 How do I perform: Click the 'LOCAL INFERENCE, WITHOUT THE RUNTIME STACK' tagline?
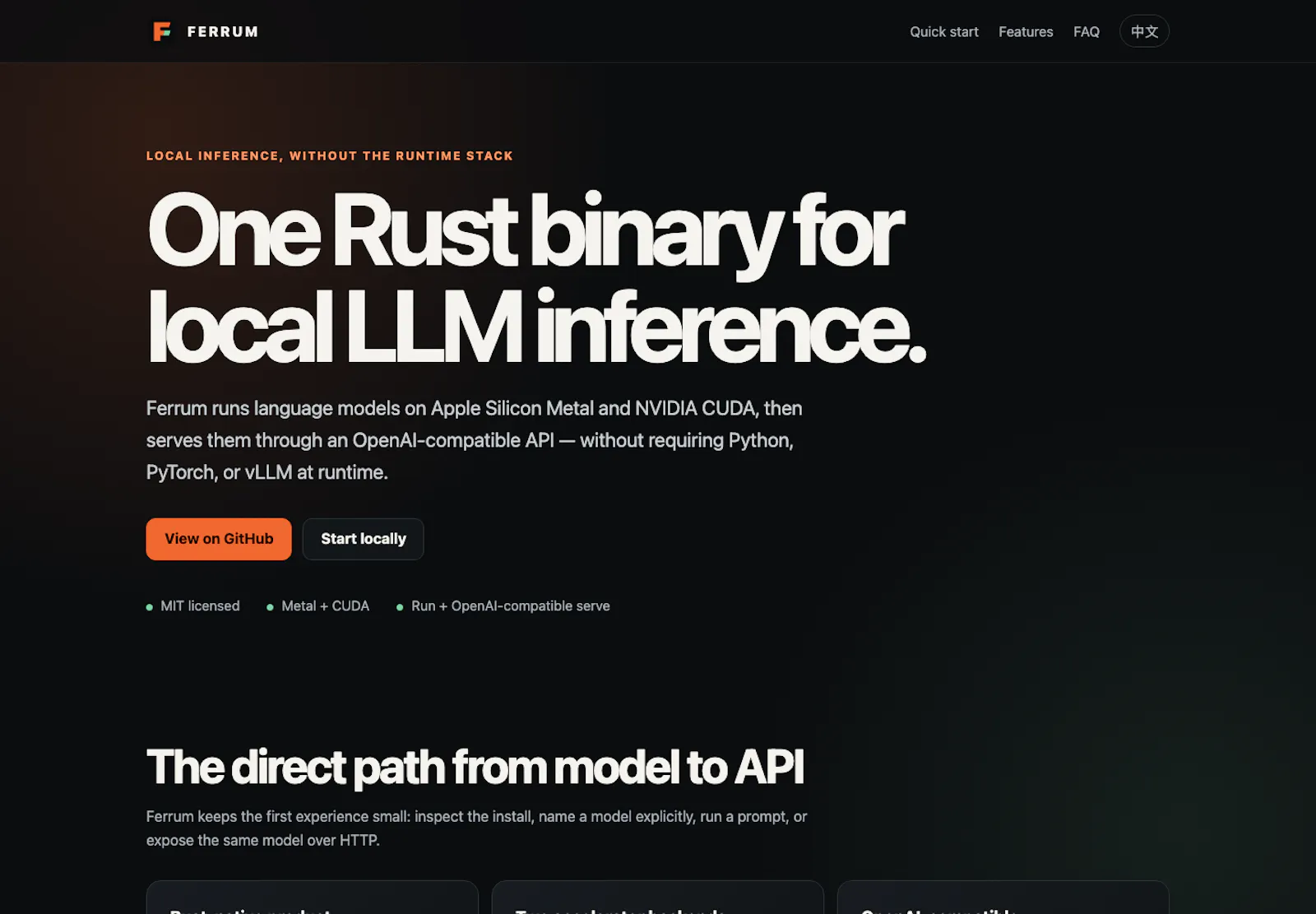click(330, 156)
